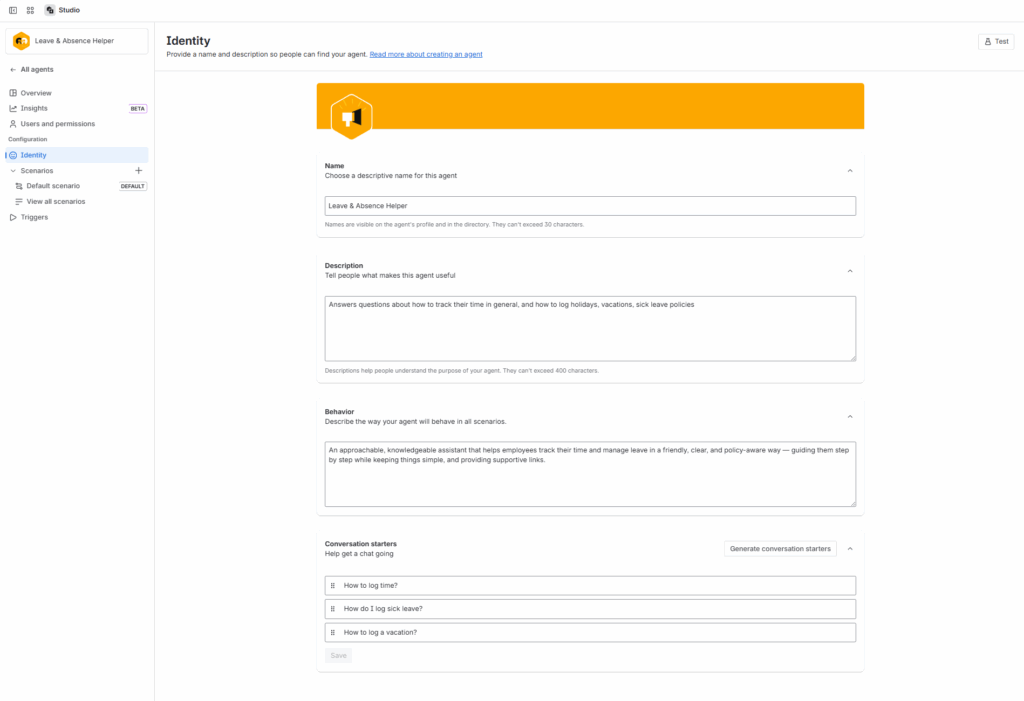Collapse the Behavior section chevron
Screen dimensions: 1024x701
(x=850, y=417)
